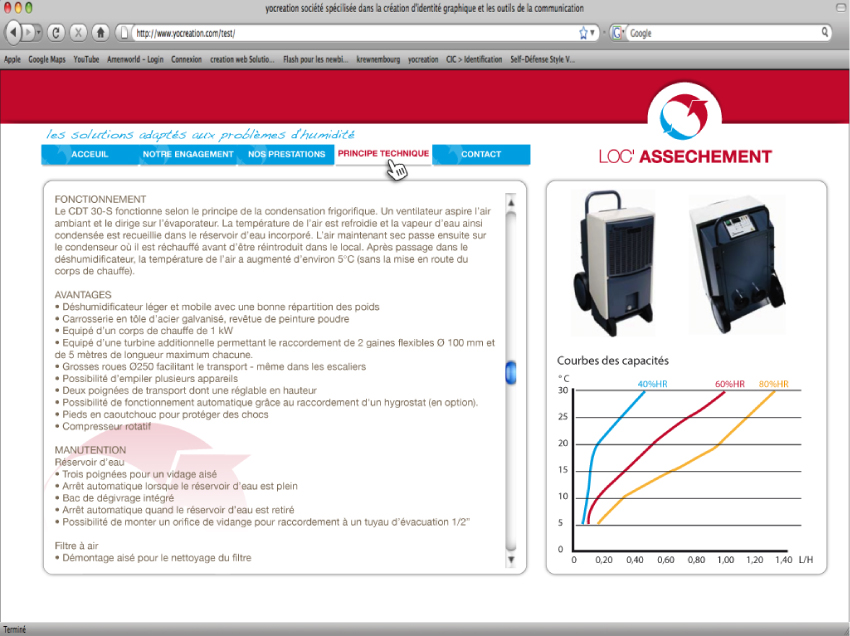Click the dehumidifier top view photo
Image resolution: width=850 pixels, height=636 pixels.
(x=736, y=263)
